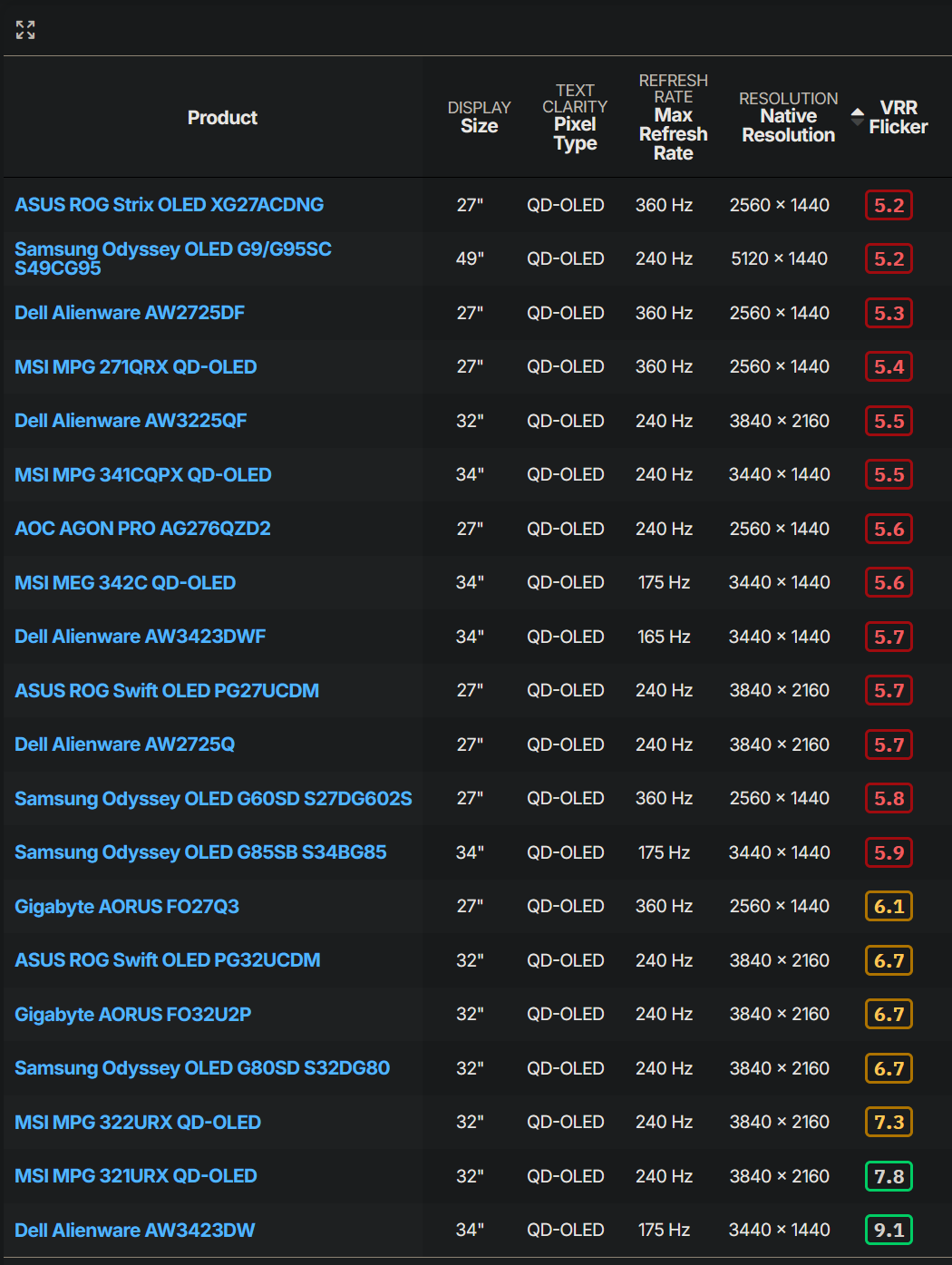Click the red 5.2 score for XG27ACDNG
The height and width of the screenshot is (1265, 952).
point(889,204)
